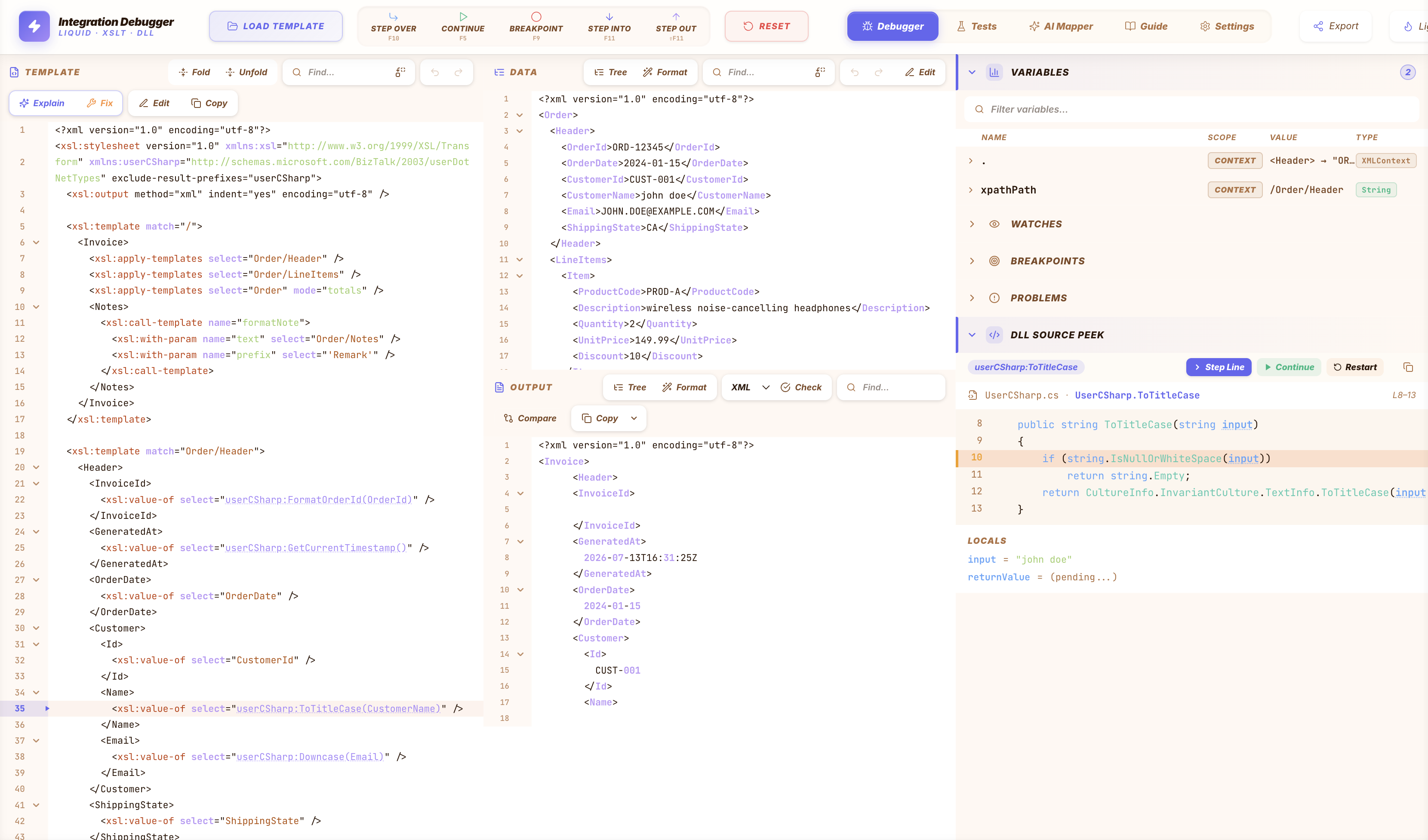Click Edit pencil in the Data panel

920,72
